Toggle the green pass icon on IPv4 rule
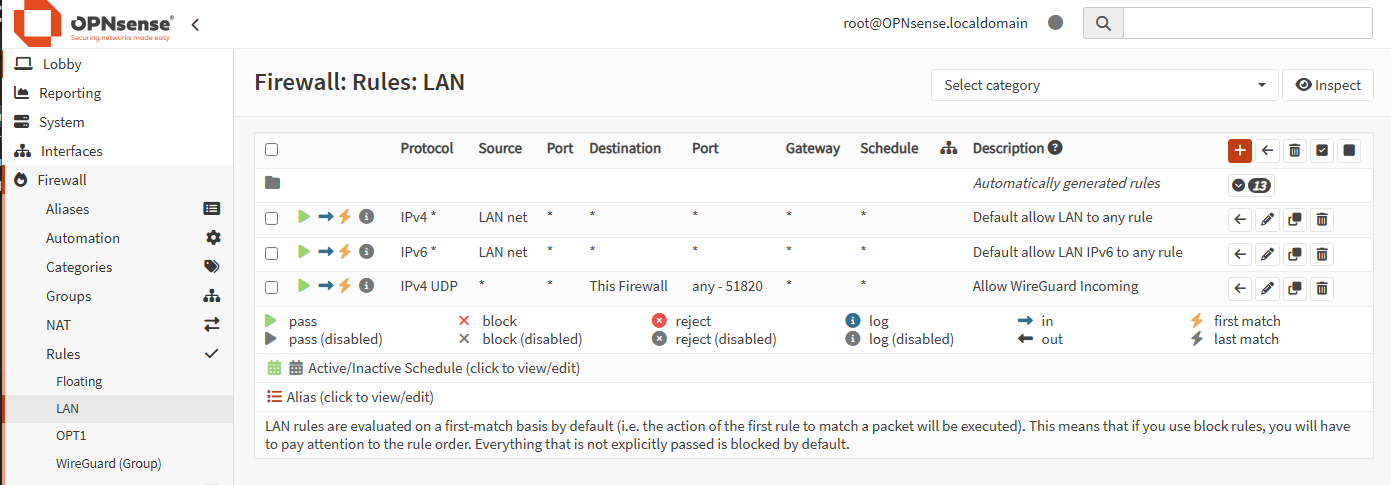Image resolution: width=1391 pixels, height=485 pixels. click(x=304, y=217)
